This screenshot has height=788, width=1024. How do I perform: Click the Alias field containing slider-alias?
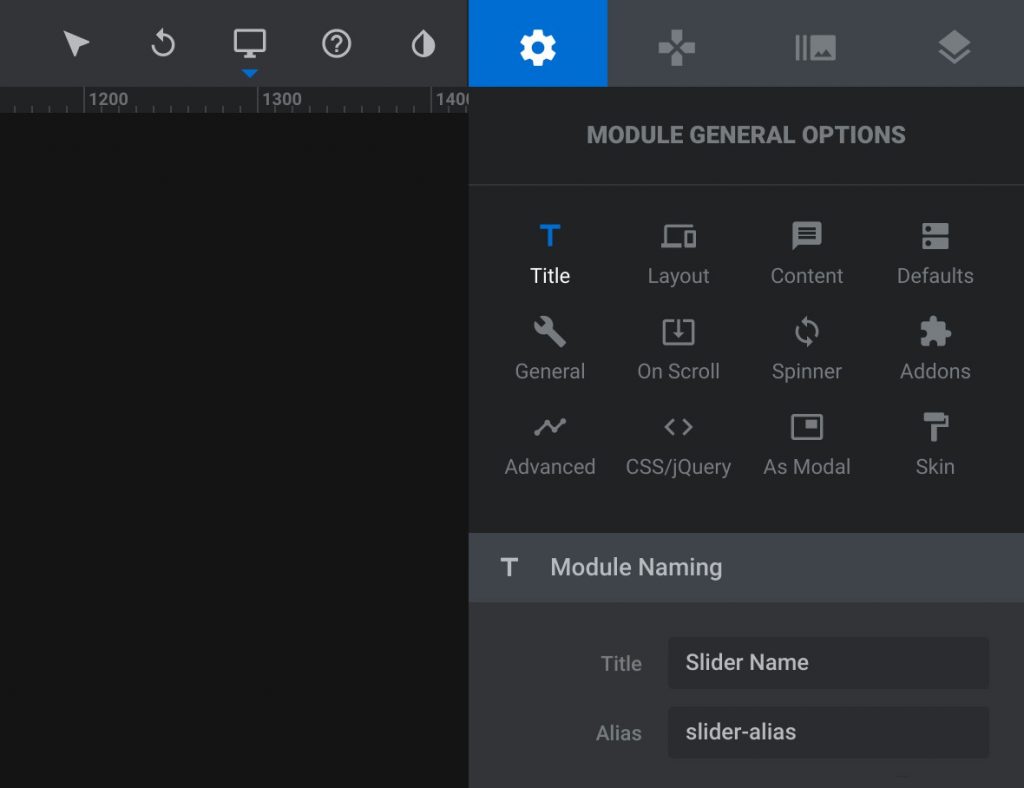pyautogui.click(x=828, y=733)
